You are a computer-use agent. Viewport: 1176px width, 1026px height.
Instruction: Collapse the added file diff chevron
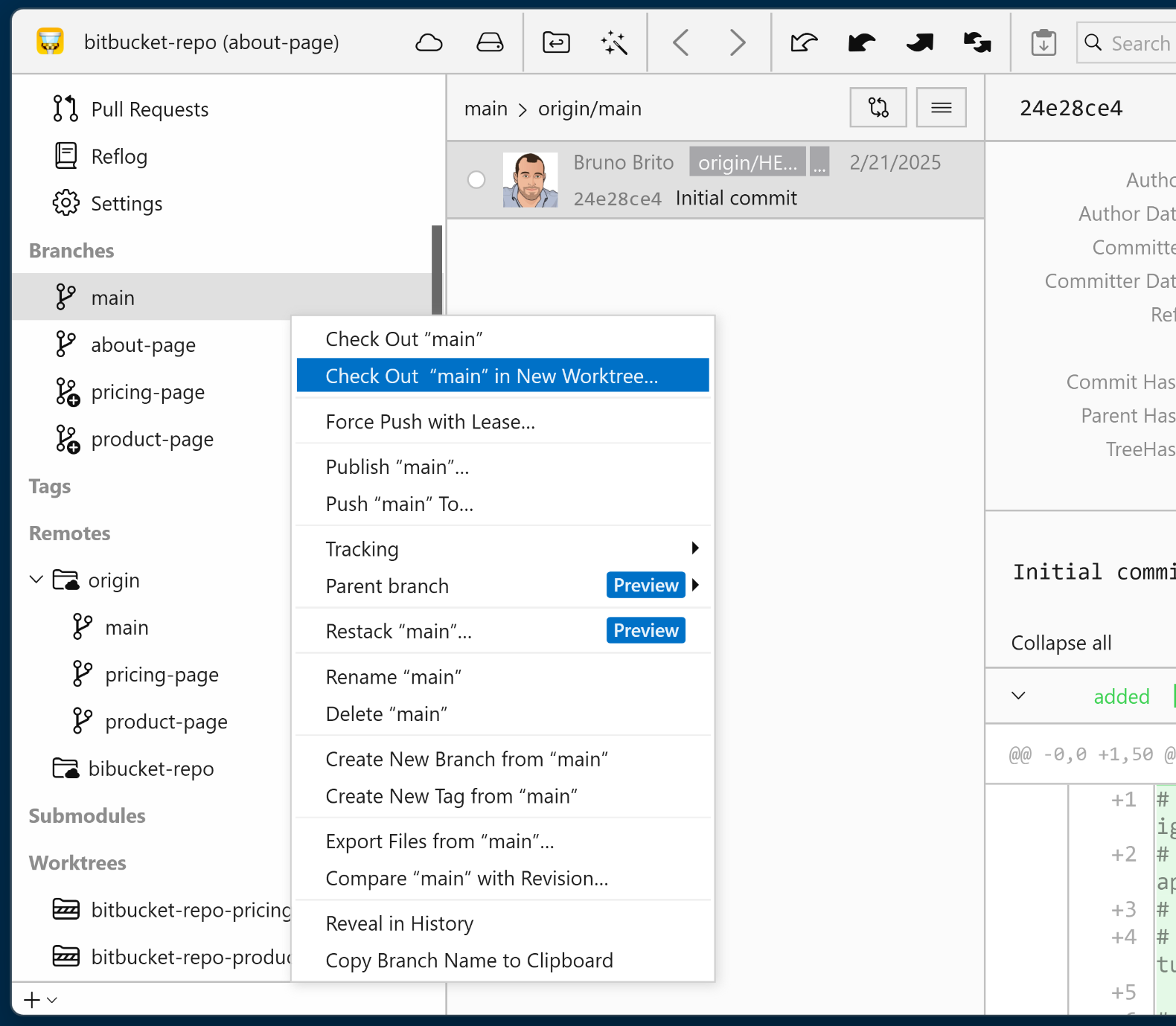point(1018,696)
